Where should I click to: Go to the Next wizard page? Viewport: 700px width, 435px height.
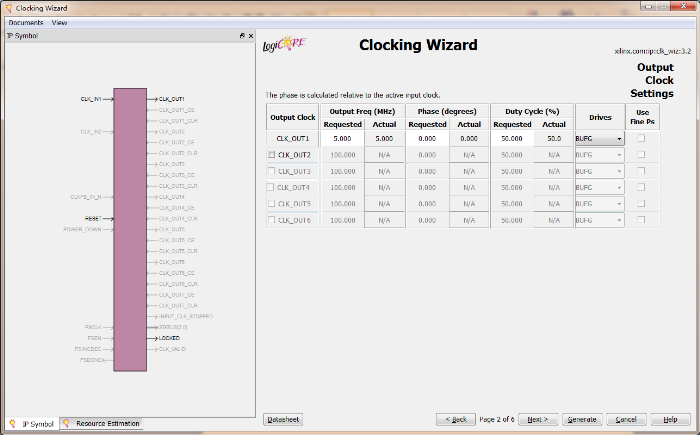[537, 419]
